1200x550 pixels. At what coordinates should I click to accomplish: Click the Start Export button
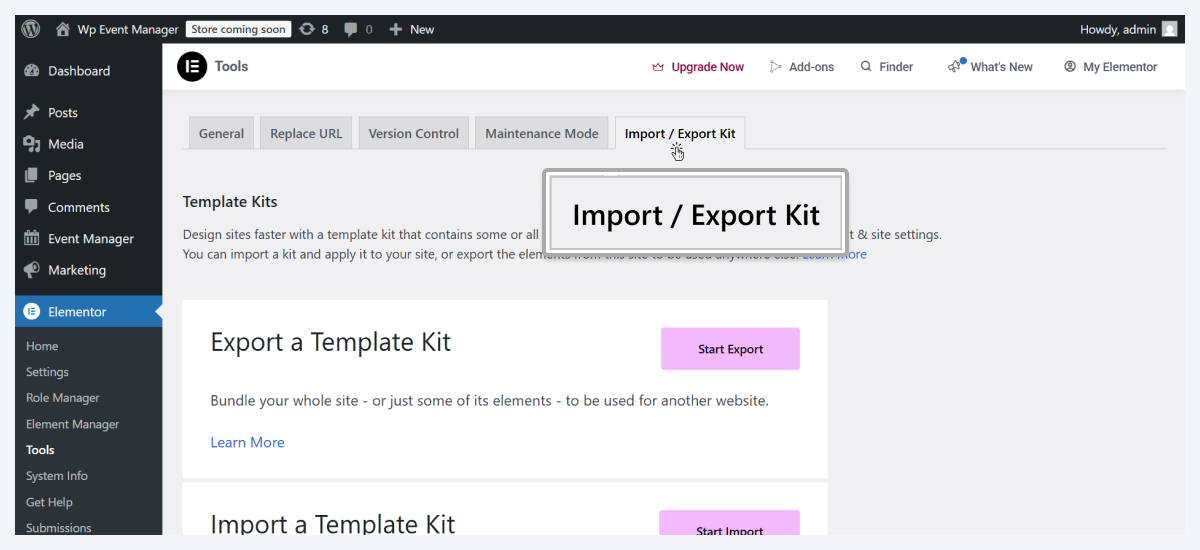(x=730, y=349)
